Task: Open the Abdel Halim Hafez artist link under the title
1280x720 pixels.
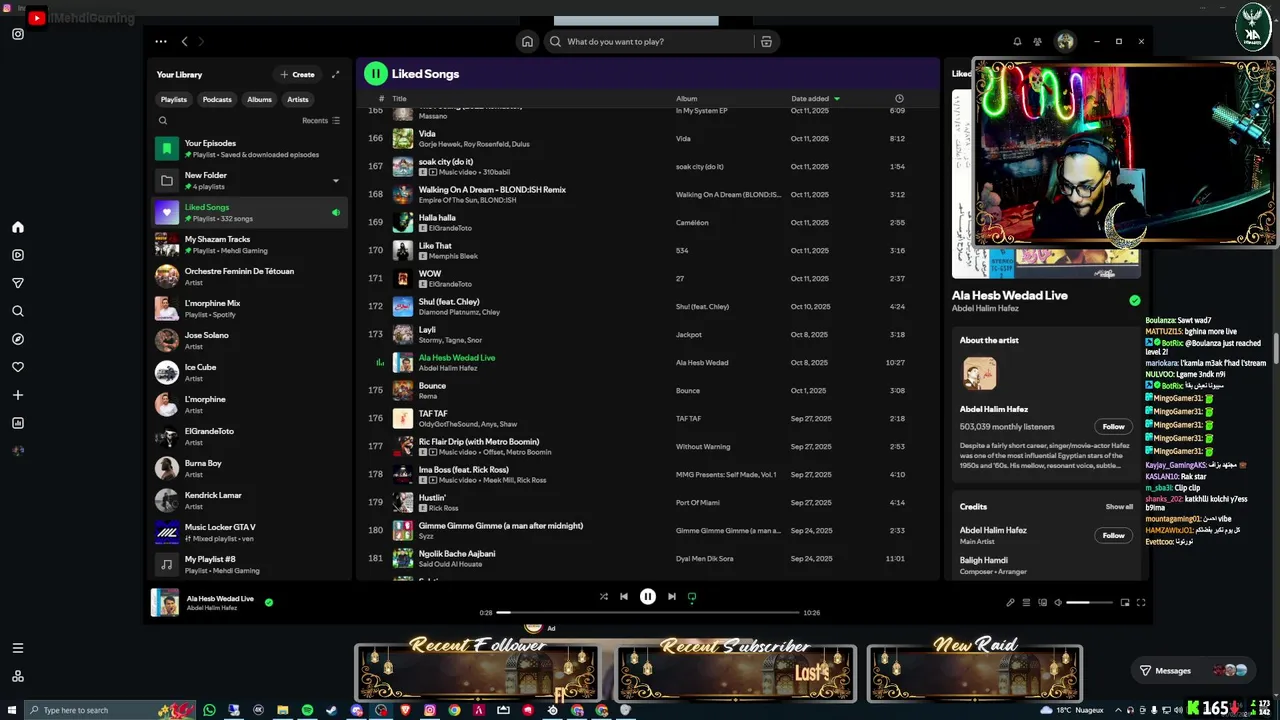Action: [x=985, y=309]
